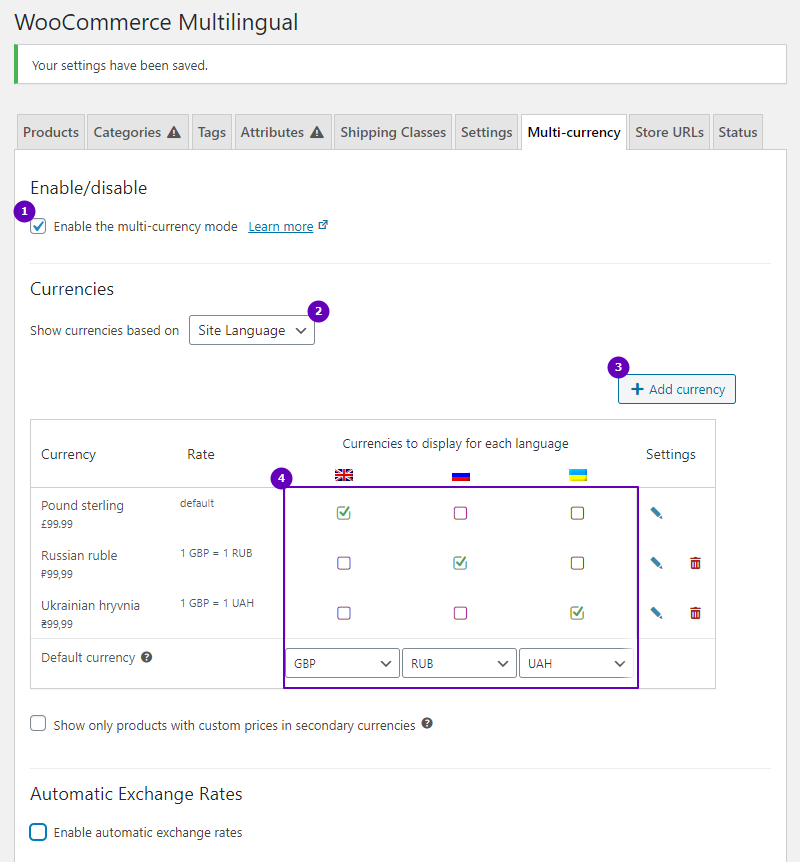800x862 pixels.
Task: Click the Categories tab warning icon
Action: [174, 132]
